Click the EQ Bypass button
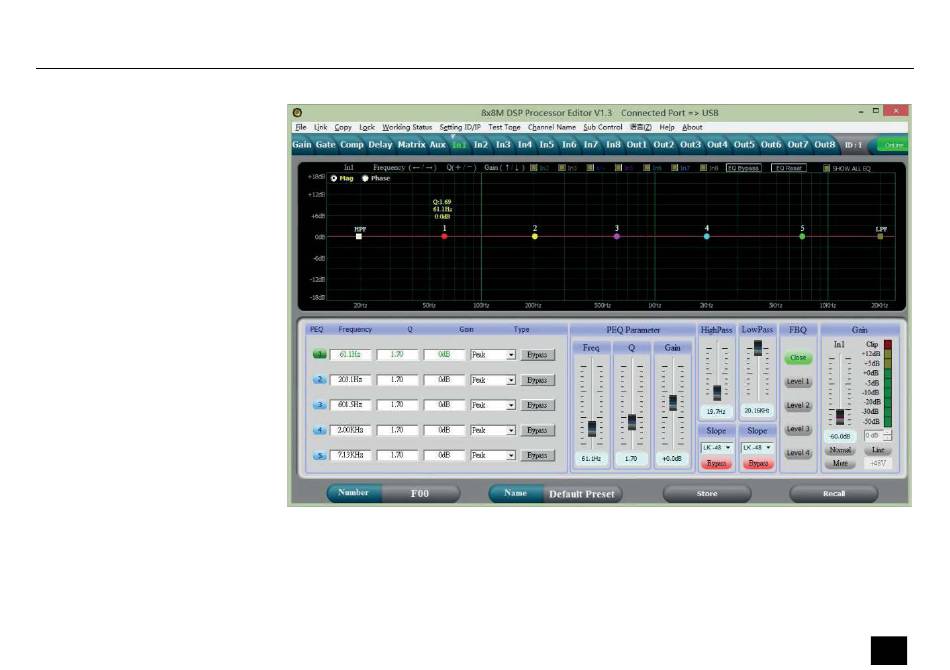Viewport: 950px width, 670px height. (x=743, y=168)
